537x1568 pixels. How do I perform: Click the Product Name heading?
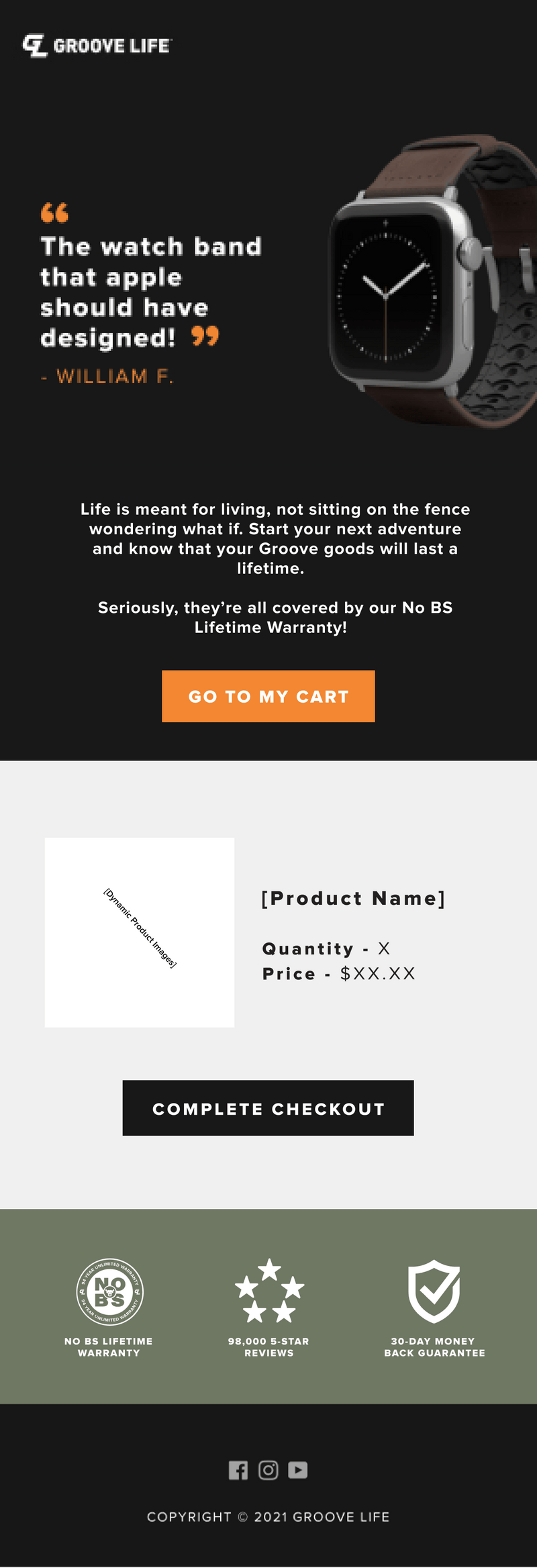click(353, 898)
